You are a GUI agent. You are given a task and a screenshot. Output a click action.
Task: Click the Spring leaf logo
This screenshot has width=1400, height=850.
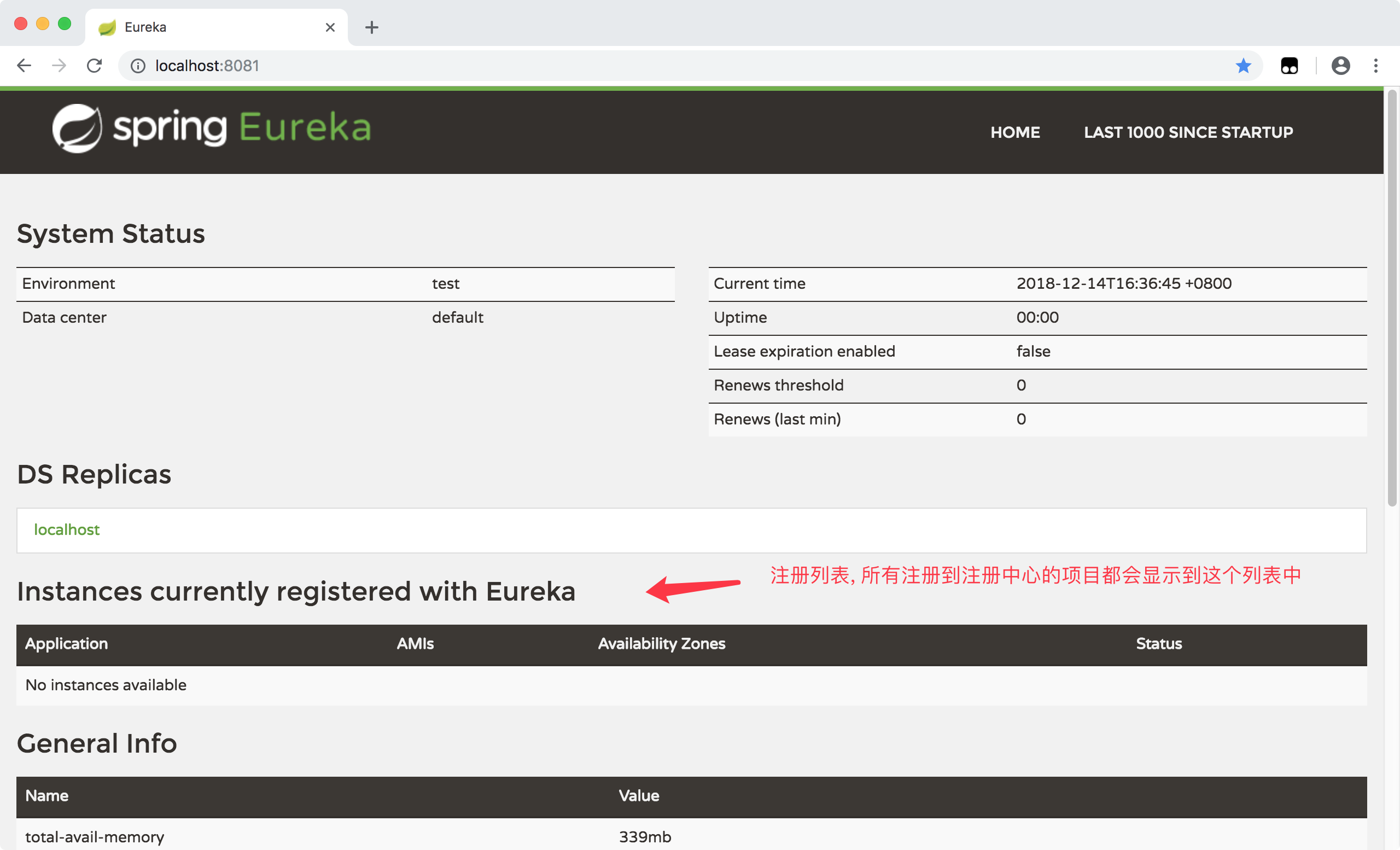pos(77,129)
